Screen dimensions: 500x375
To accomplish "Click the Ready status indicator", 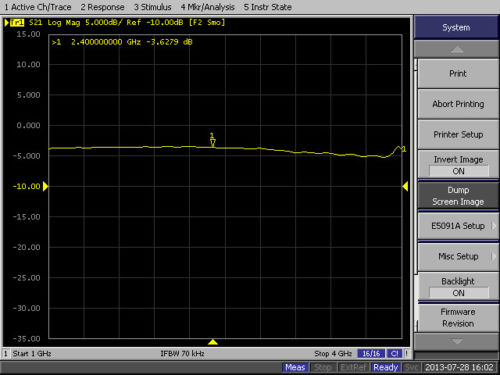I will [x=386, y=367].
